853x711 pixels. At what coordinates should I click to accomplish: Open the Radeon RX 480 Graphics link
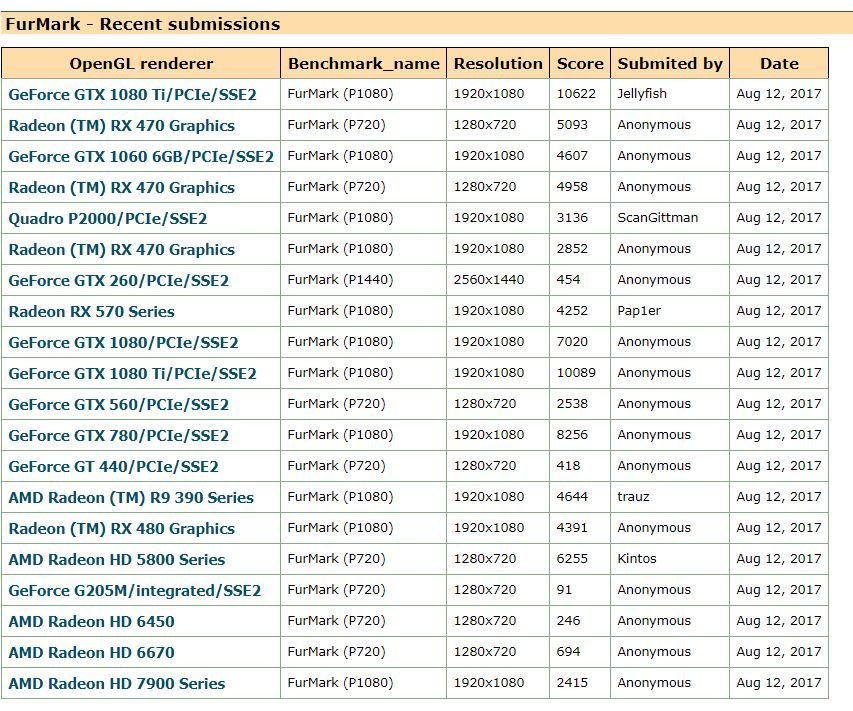click(121, 529)
